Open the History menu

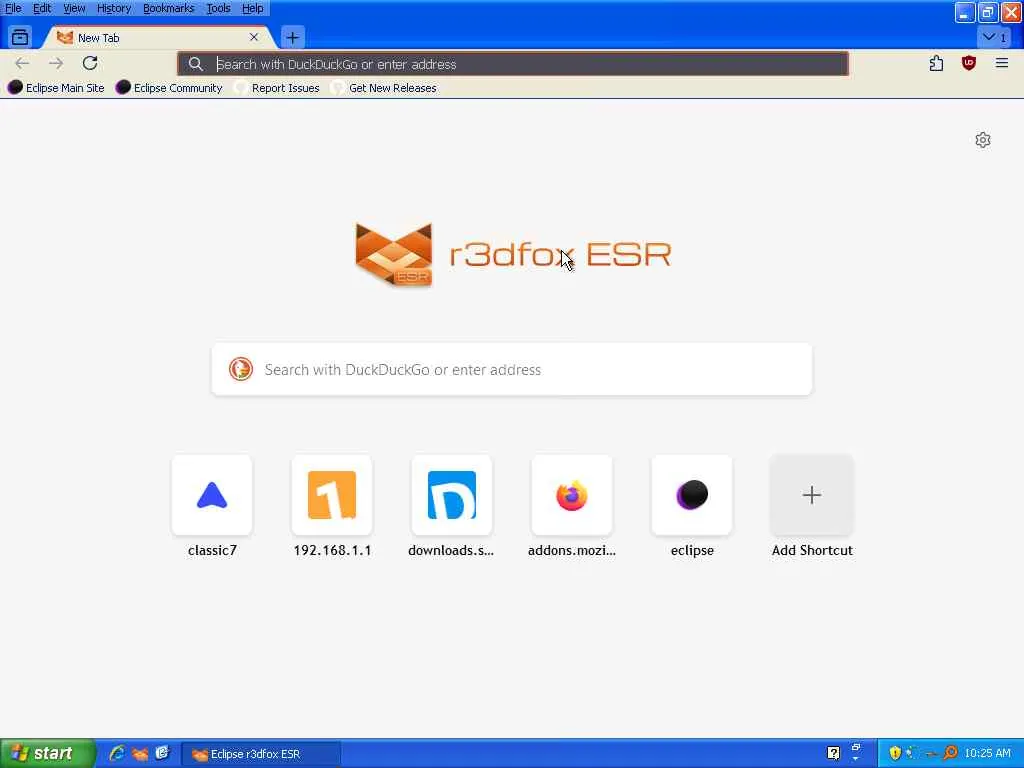pos(114,8)
